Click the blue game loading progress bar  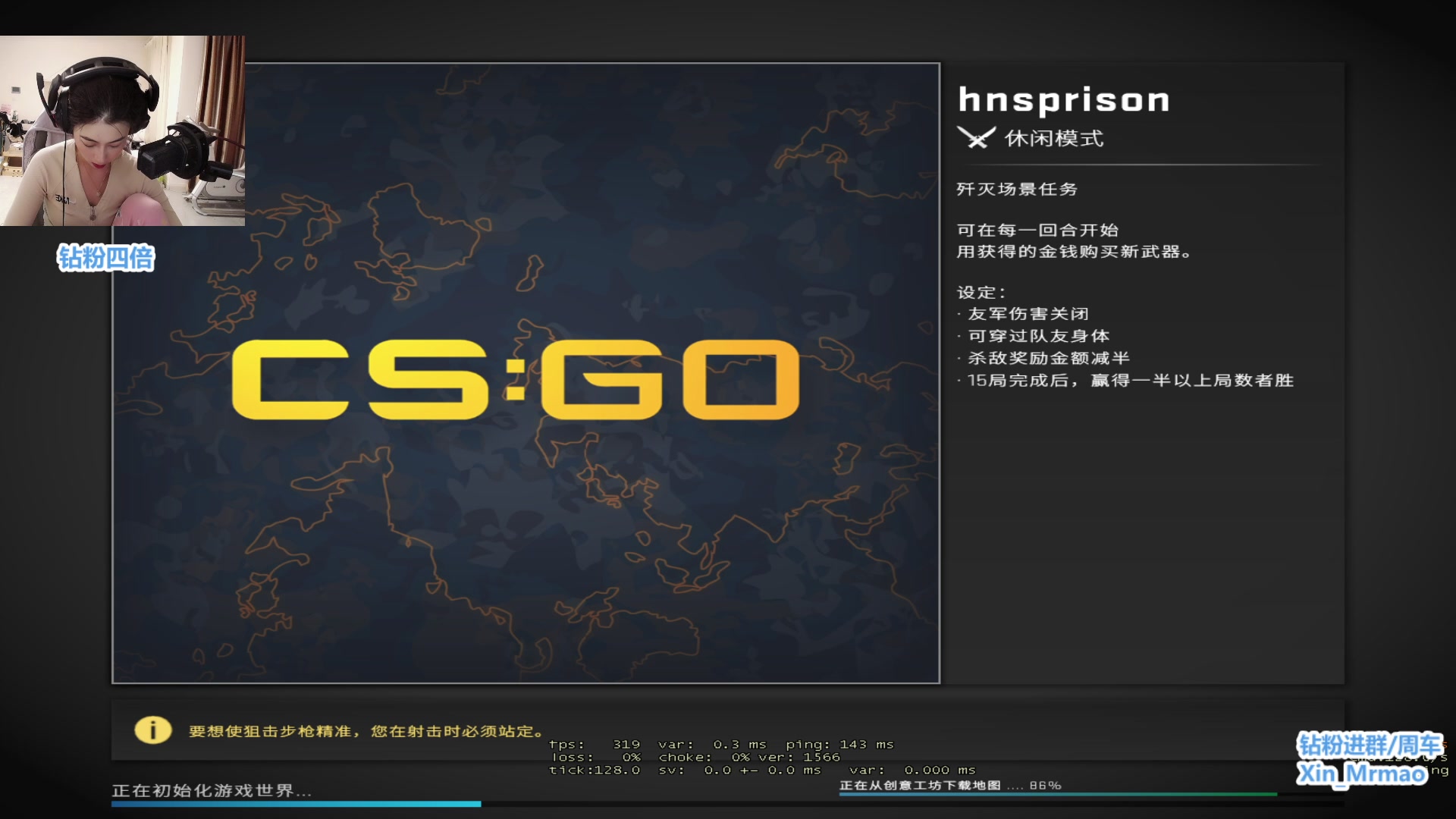pos(297,804)
